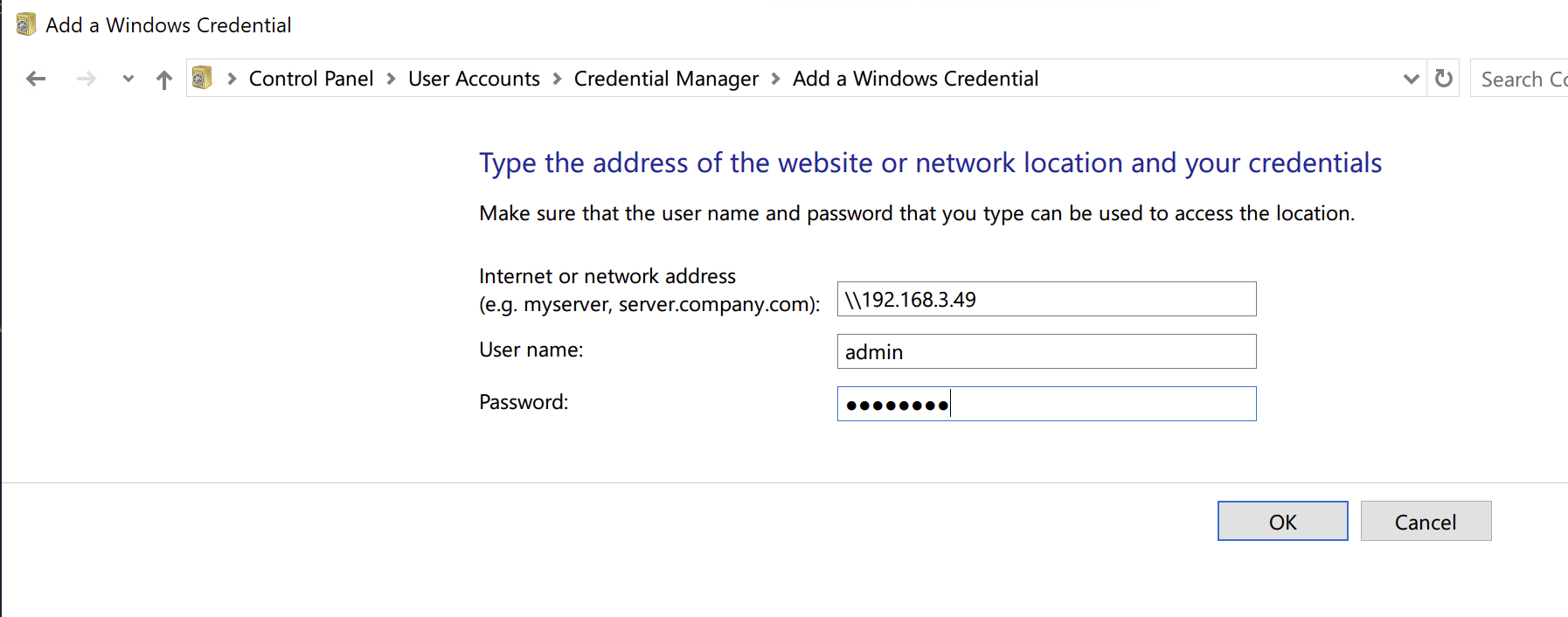Open the recent locations dropdown arrow
Image resolution: width=1568 pixels, height=617 pixels.
[x=128, y=79]
